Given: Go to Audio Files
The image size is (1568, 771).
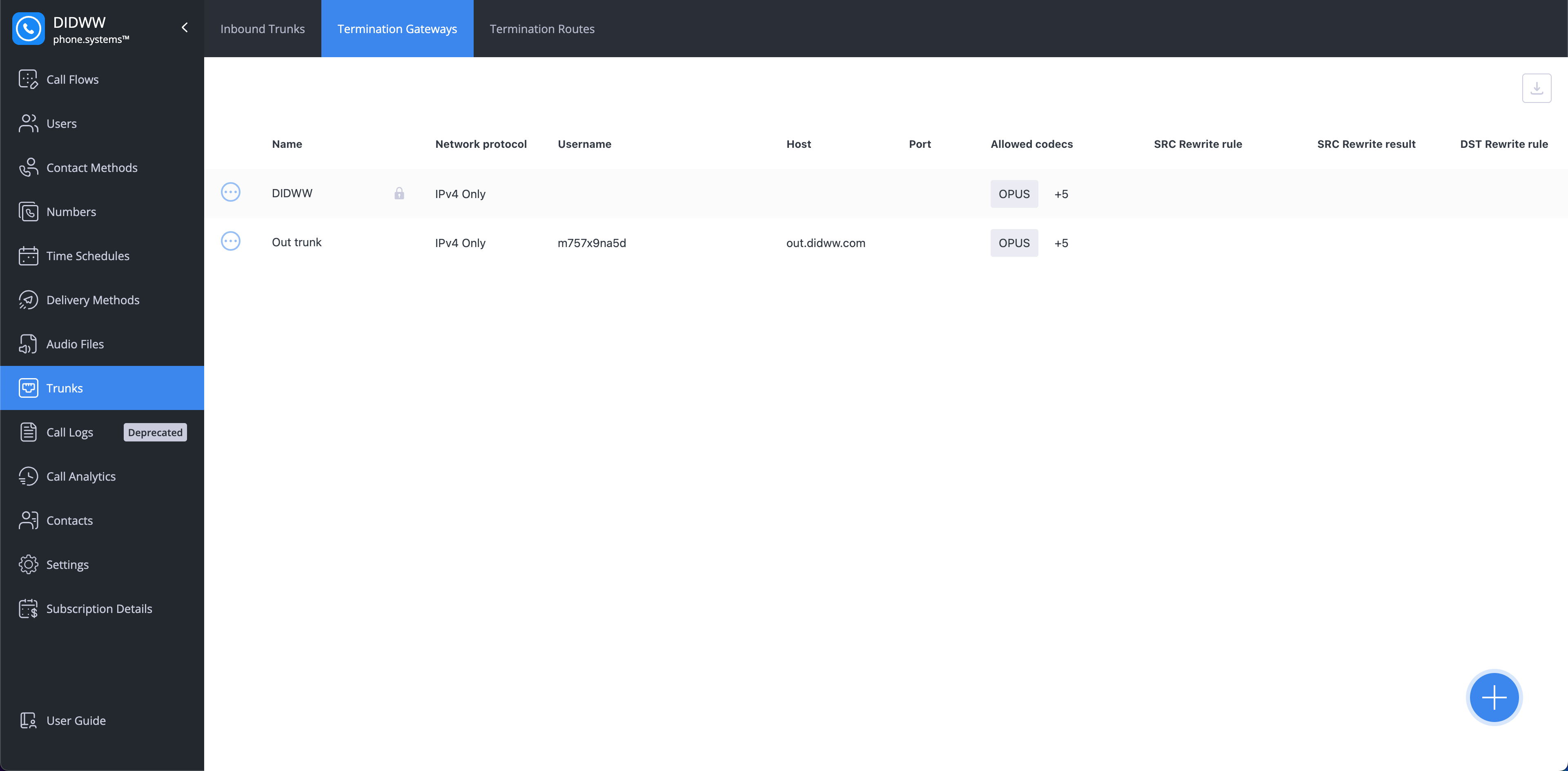Looking at the screenshot, I should pyautogui.click(x=76, y=343).
